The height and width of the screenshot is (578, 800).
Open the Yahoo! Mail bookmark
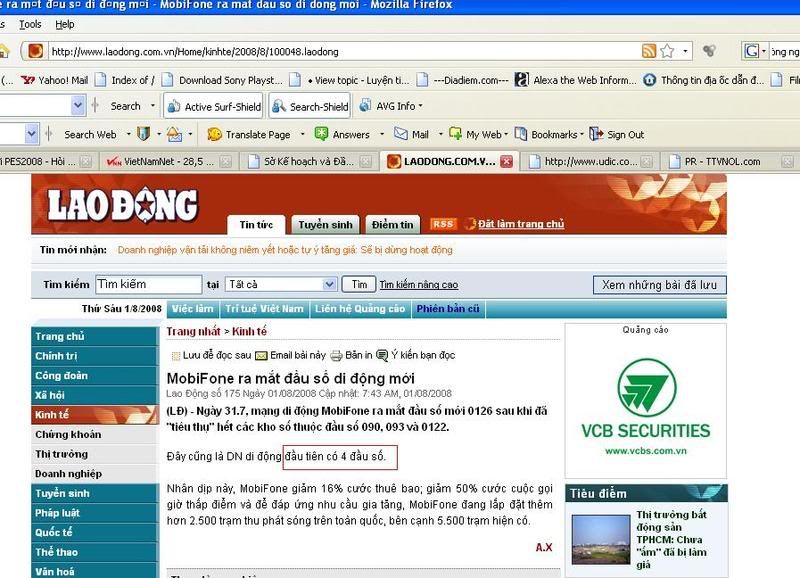[x=55, y=80]
